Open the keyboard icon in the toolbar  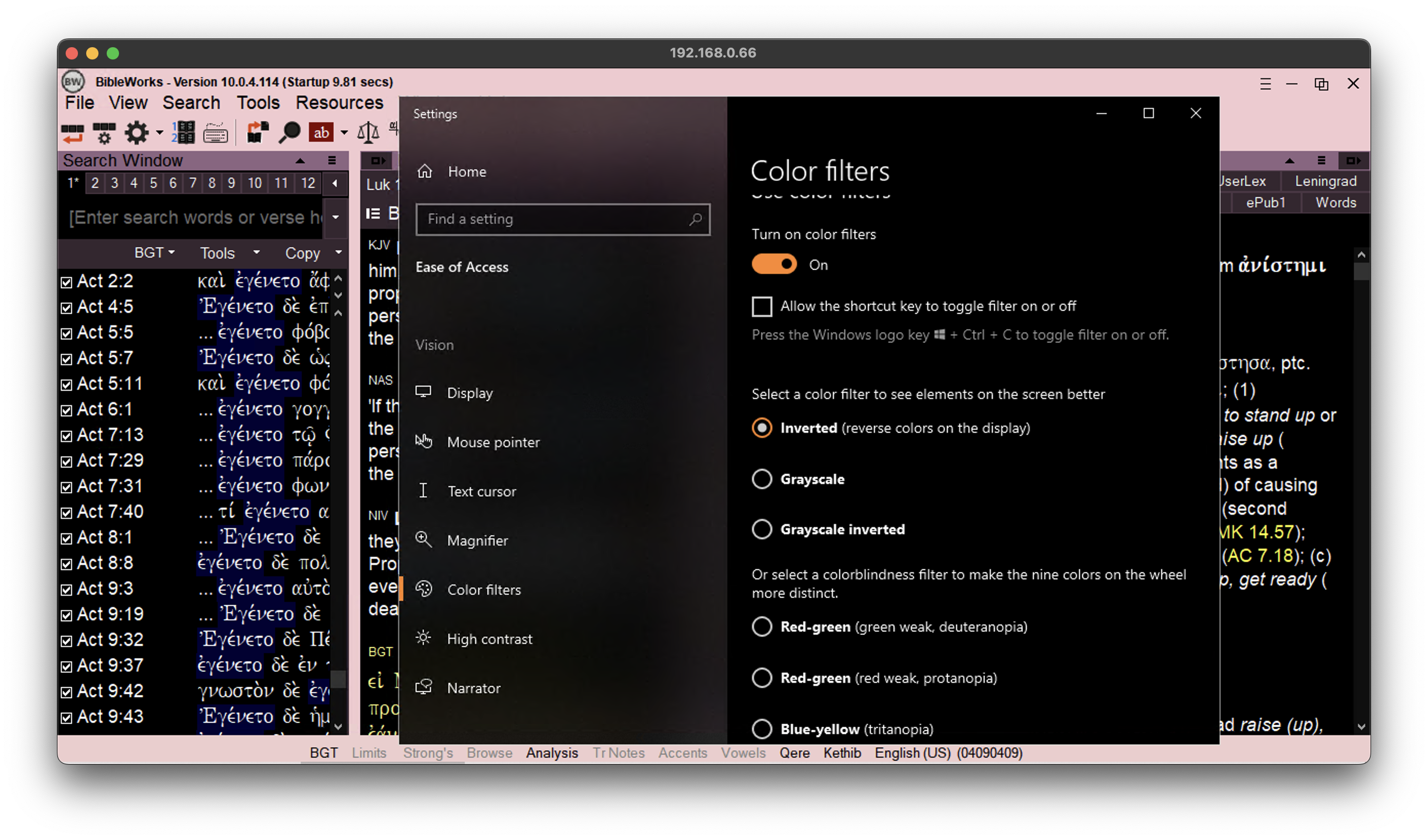[x=215, y=134]
